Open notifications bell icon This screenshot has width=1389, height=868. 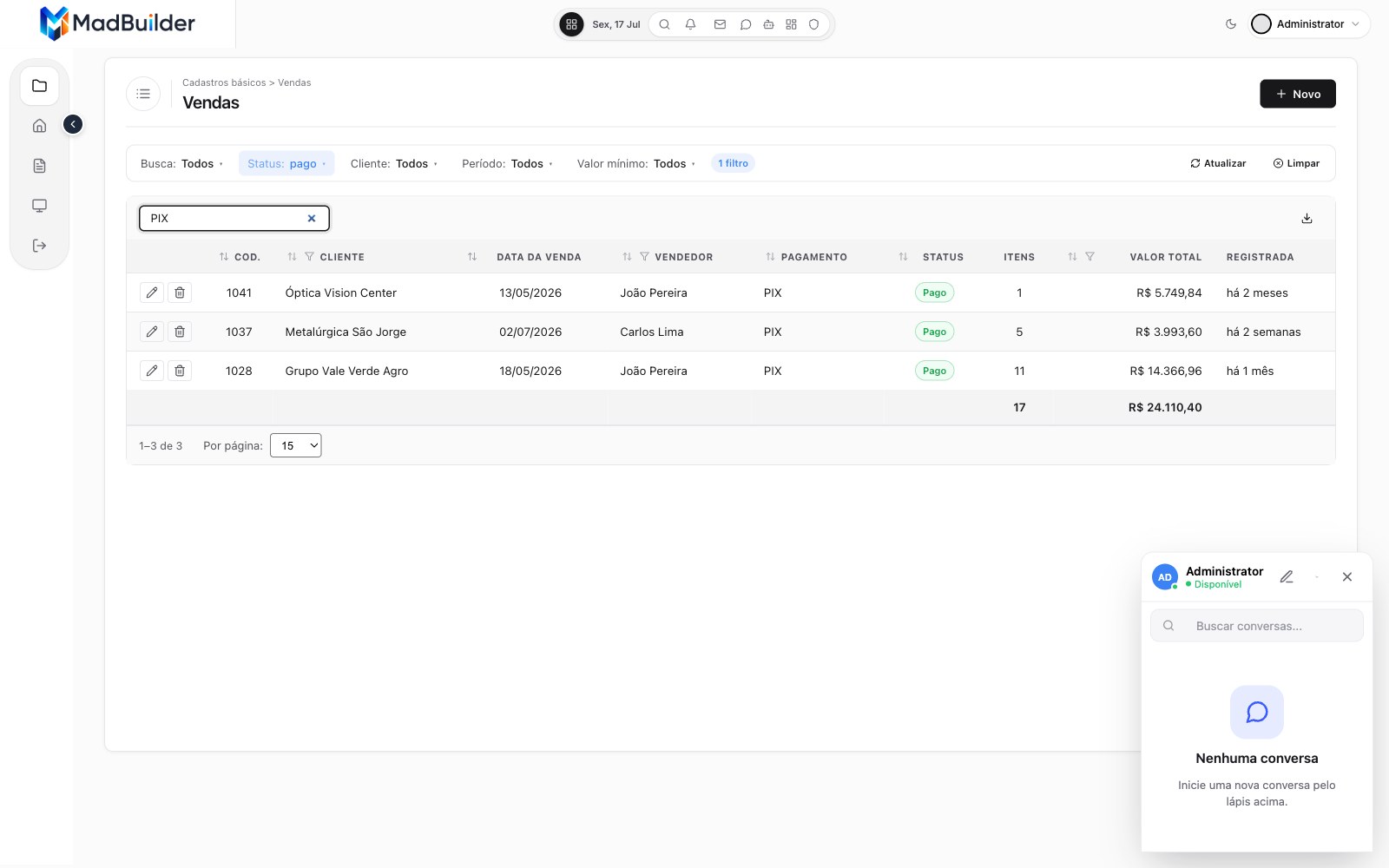[x=690, y=24]
